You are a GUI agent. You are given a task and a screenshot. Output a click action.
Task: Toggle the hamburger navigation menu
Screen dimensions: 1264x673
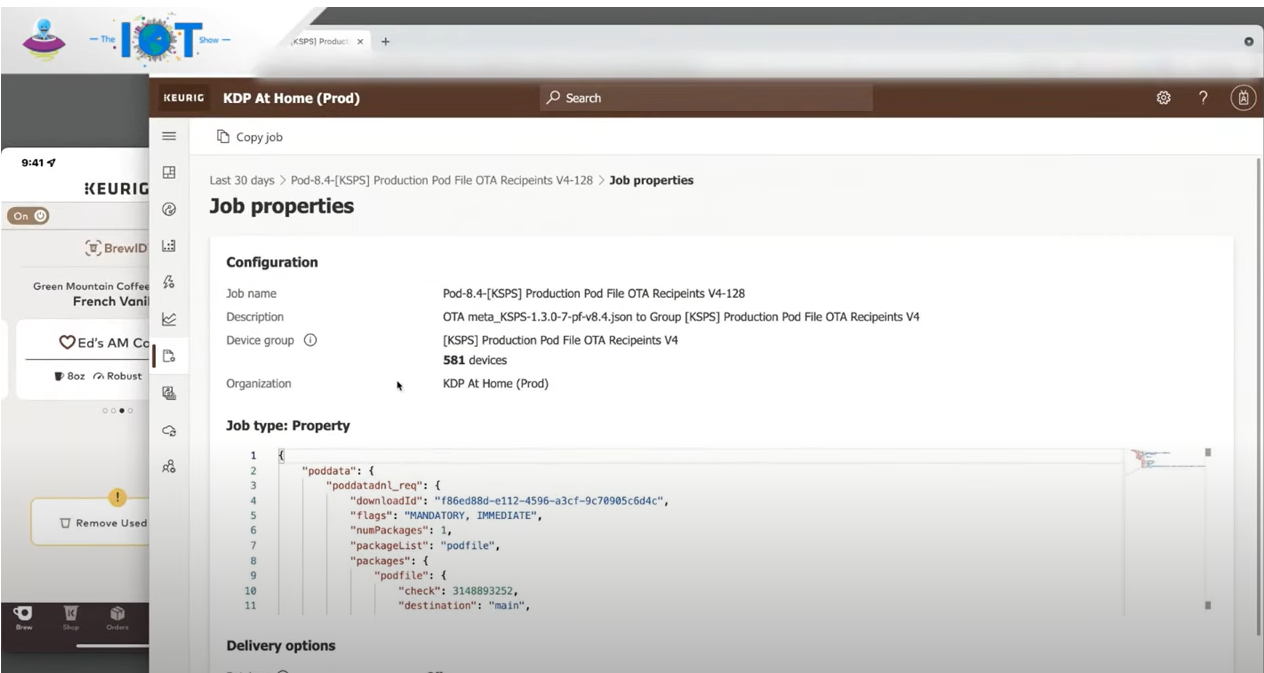tap(168, 137)
